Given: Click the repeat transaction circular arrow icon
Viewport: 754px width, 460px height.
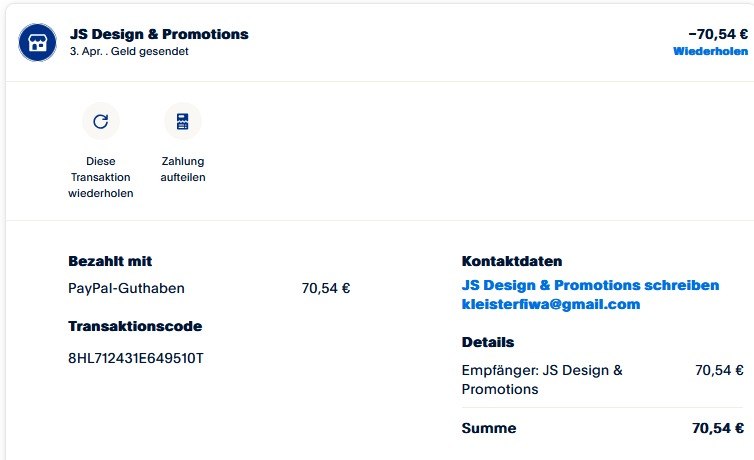Looking at the screenshot, I should pyautogui.click(x=100, y=122).
